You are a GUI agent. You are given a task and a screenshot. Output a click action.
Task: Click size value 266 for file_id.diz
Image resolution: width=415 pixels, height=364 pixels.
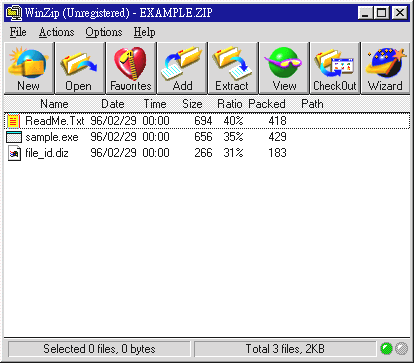point(203,153)
